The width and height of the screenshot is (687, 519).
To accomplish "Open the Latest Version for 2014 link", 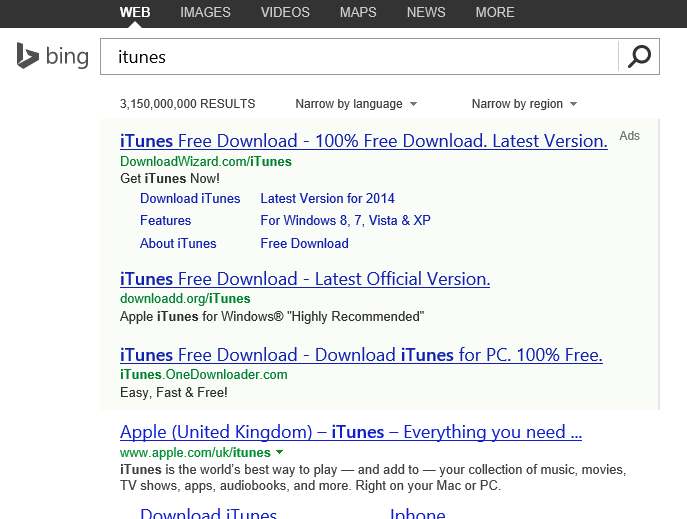I will tap(327, 198).
